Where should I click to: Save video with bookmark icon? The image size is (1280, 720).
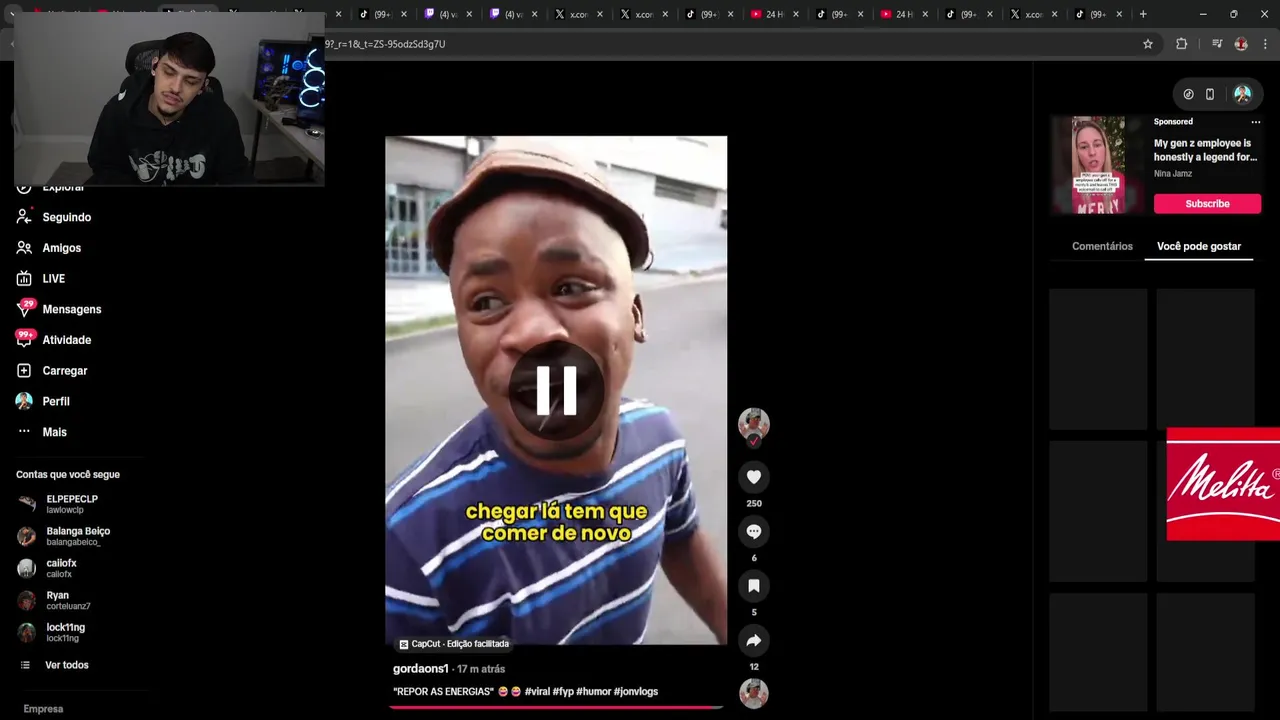754,585
